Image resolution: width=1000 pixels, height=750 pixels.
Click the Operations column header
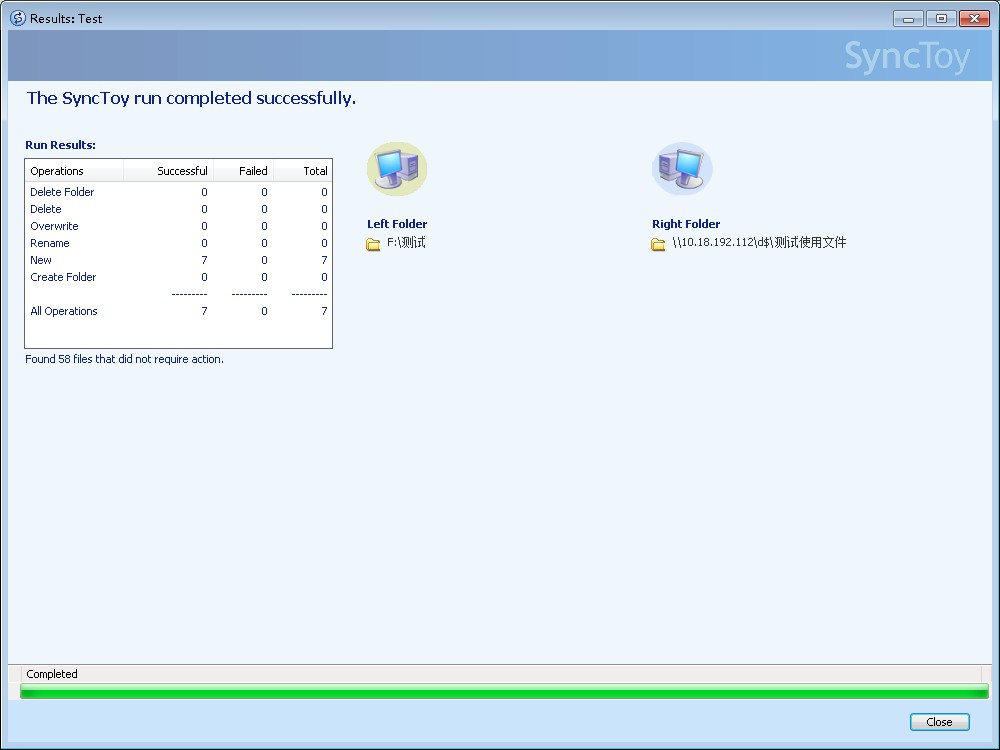(x=74, y=171)
